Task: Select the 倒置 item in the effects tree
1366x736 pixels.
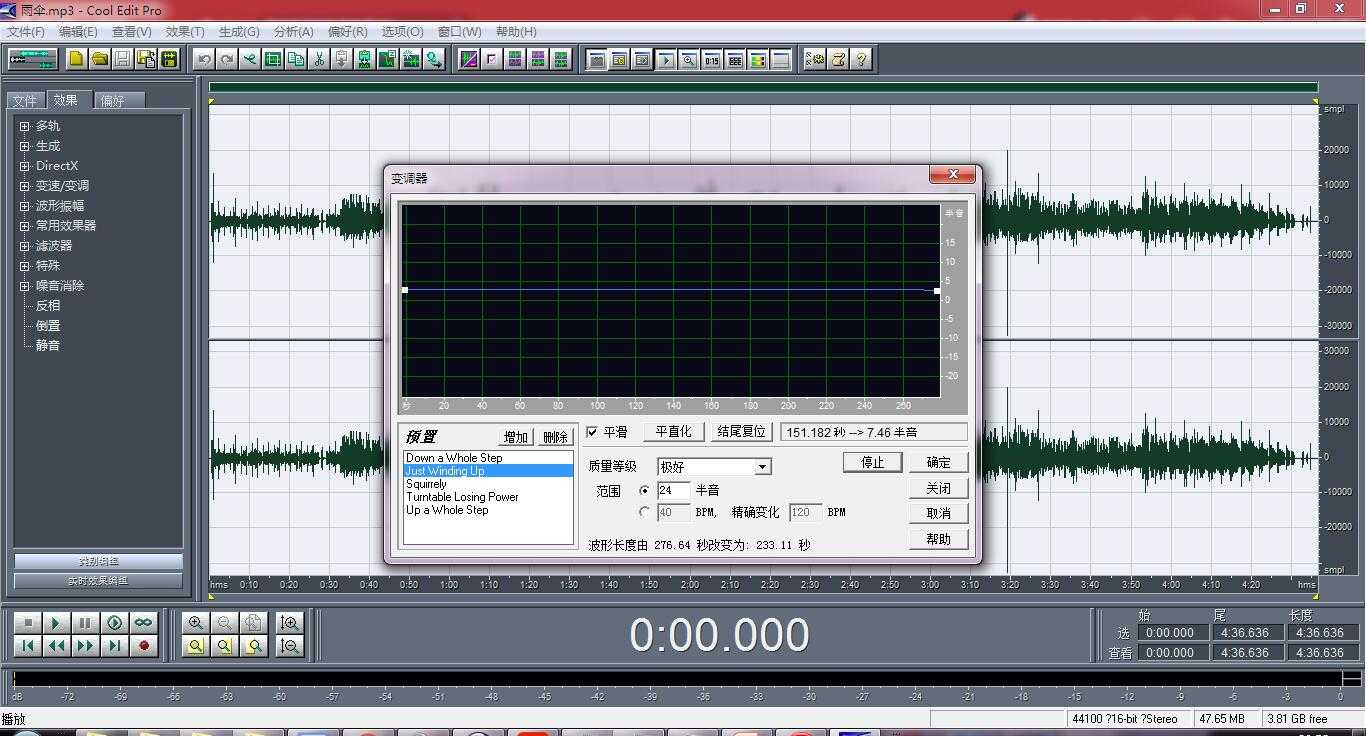Action: (x=48, y=326)
